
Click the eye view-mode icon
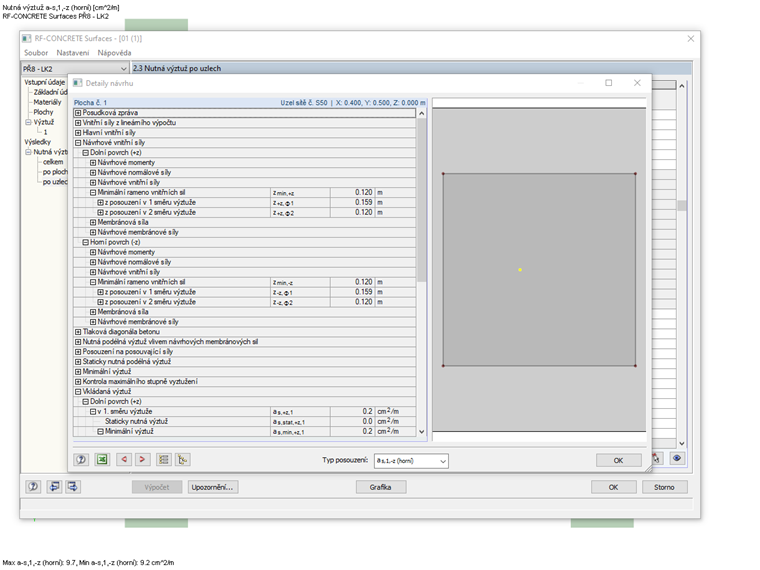(x=677, y=459)
